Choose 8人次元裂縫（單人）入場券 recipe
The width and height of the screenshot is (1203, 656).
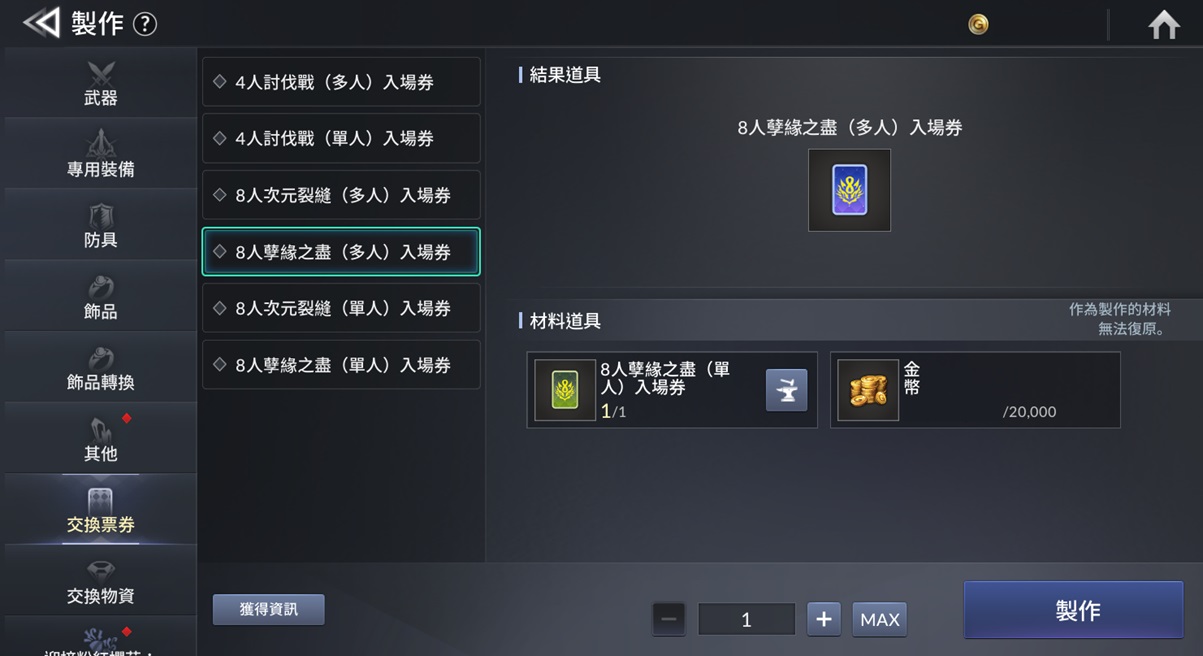coord(341,308)
